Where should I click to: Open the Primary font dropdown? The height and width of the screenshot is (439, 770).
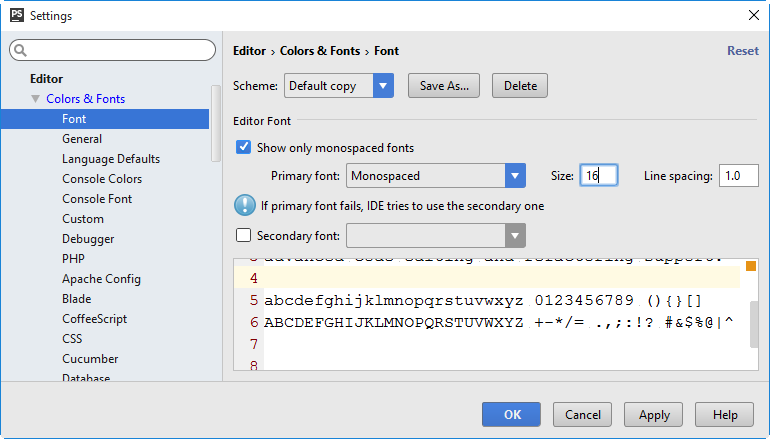coord(515,176)
